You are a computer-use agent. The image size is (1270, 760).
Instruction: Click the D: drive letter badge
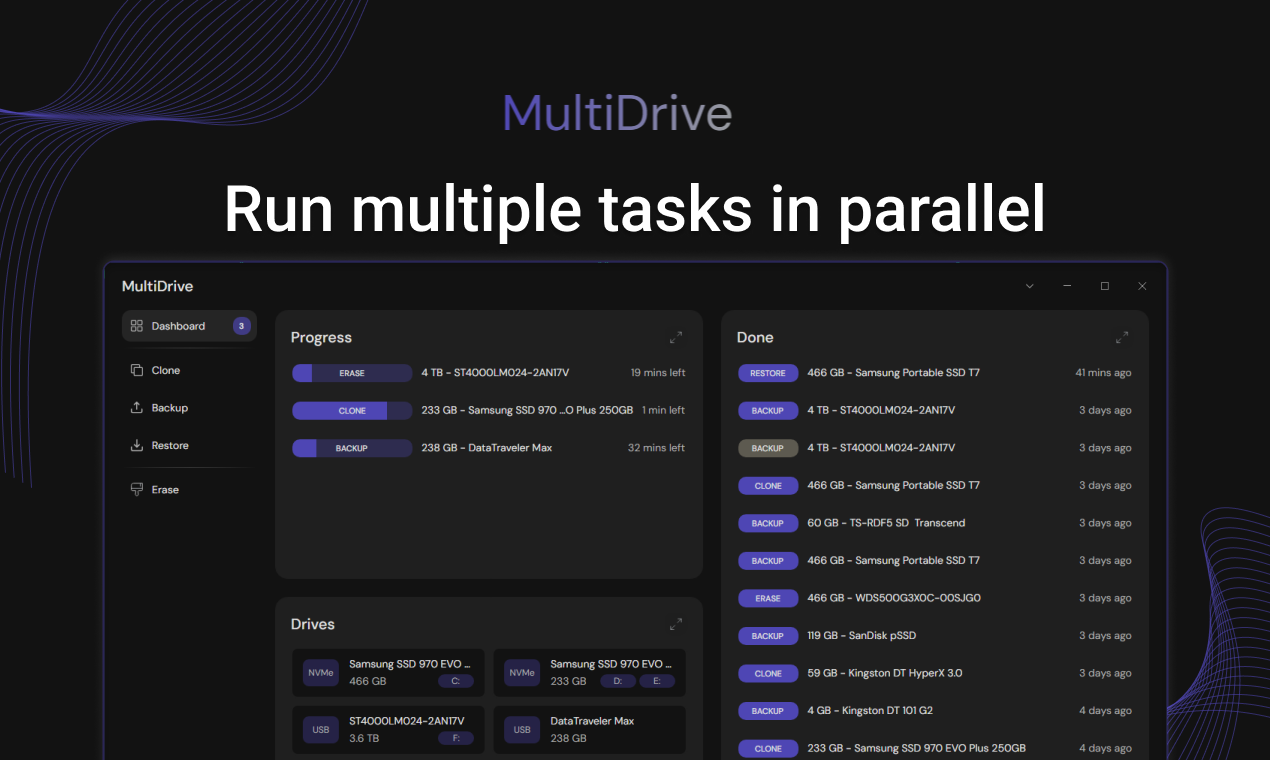617,680
